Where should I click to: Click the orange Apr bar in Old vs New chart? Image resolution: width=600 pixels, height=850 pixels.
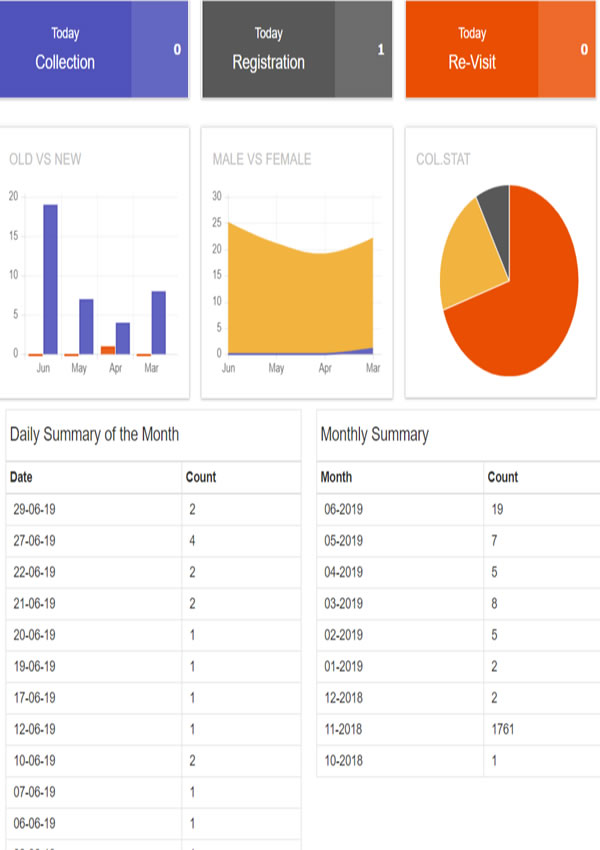108,350
